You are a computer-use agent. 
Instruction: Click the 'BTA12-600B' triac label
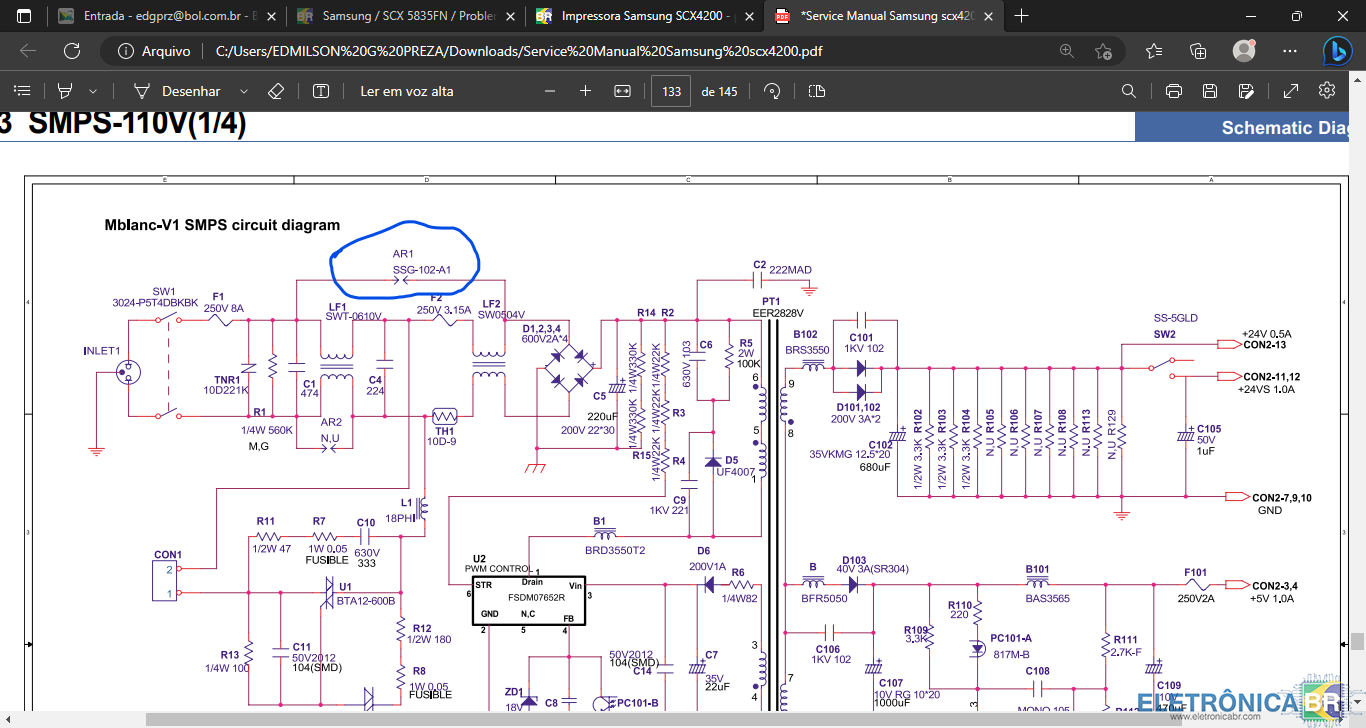[368, 601]
